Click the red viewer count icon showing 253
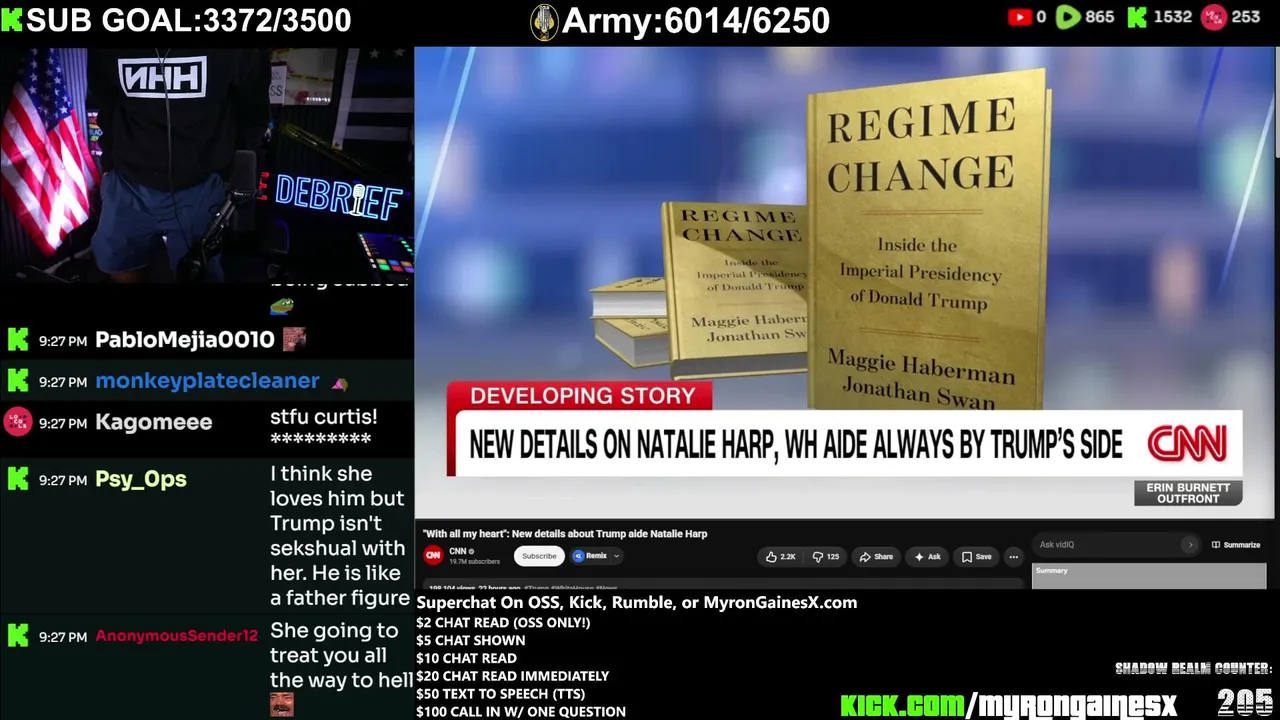Image resolution: width=1280 pixels, height=720 pixels. point(1213,17)
